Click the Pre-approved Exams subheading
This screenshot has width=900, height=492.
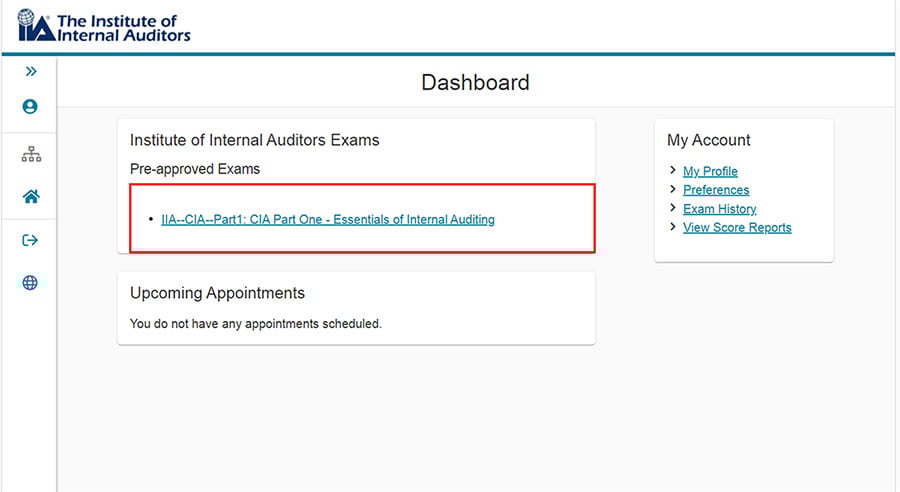coord(195,169)
